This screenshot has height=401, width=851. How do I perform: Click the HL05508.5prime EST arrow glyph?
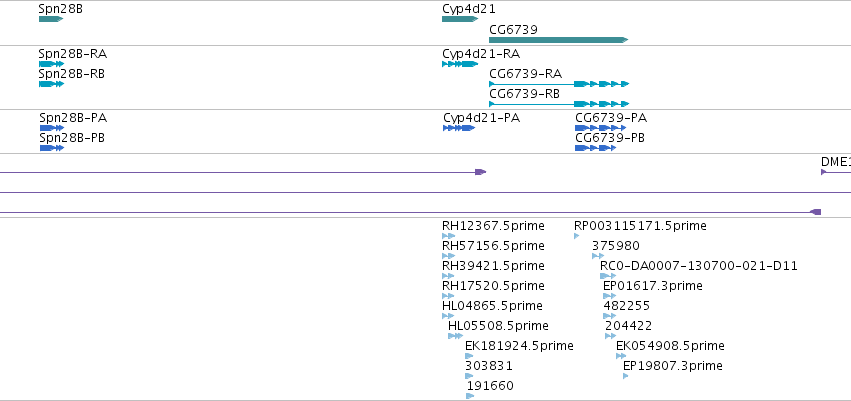point(455,336)
